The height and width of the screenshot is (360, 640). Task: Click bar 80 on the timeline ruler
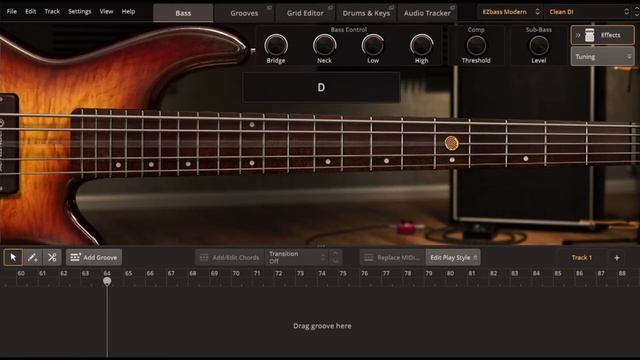pos(450,273)
